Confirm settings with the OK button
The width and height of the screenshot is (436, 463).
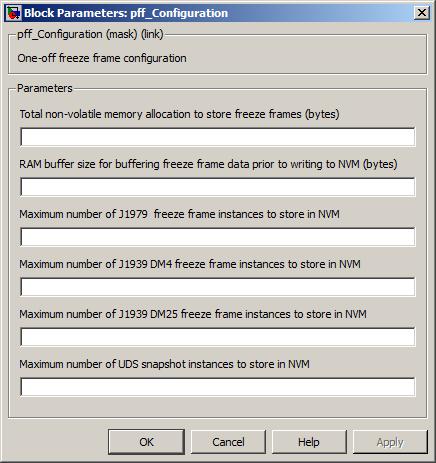coord(146,442)
